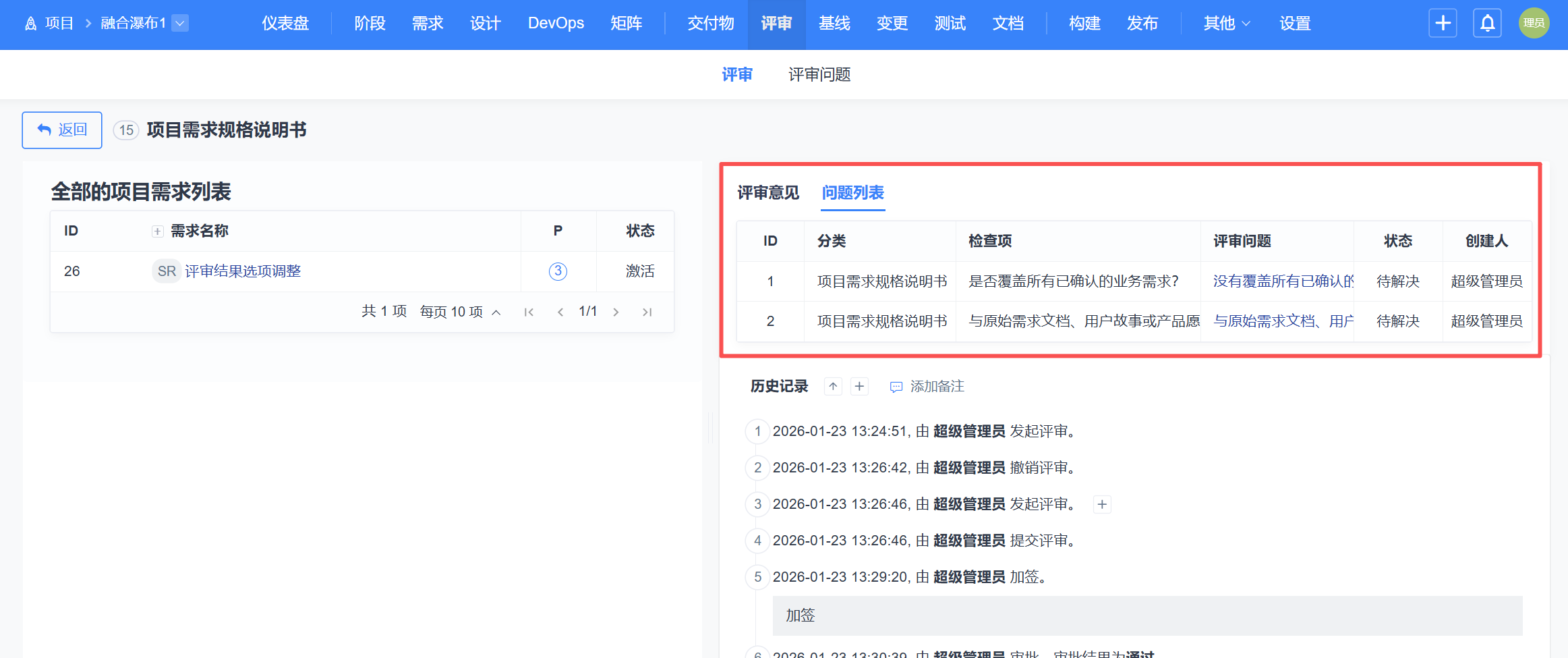Go to the first page of requirements list
Screen dimensions: 1568x658
point(529,312)
